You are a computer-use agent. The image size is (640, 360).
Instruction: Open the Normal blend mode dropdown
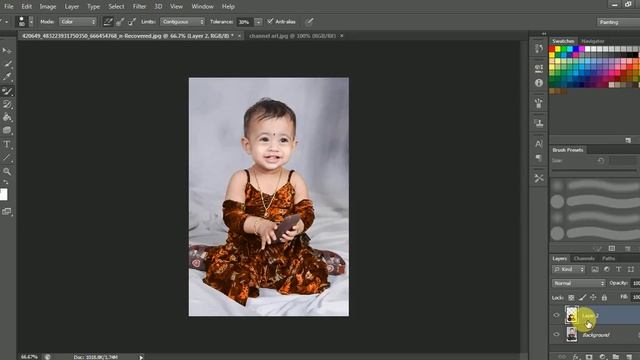click(579, 283)
